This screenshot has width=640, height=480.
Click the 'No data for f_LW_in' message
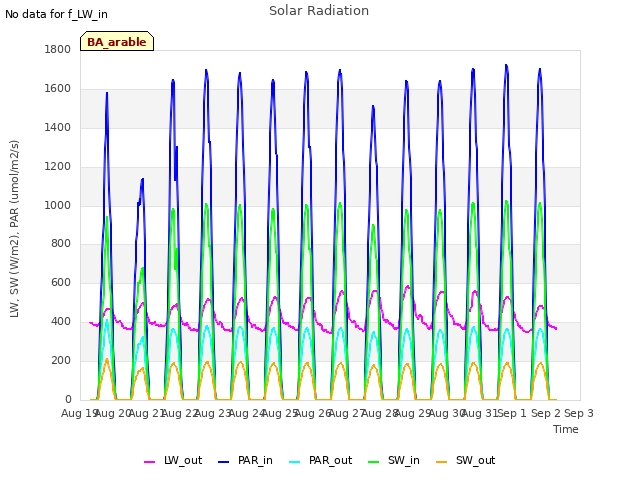(x=56, y=14)
